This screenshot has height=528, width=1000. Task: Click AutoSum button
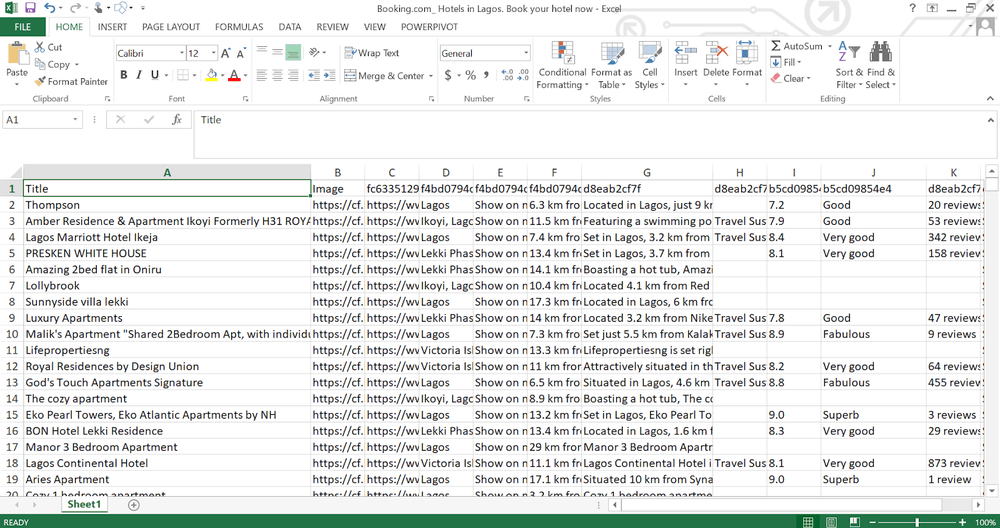click(797, 46)
